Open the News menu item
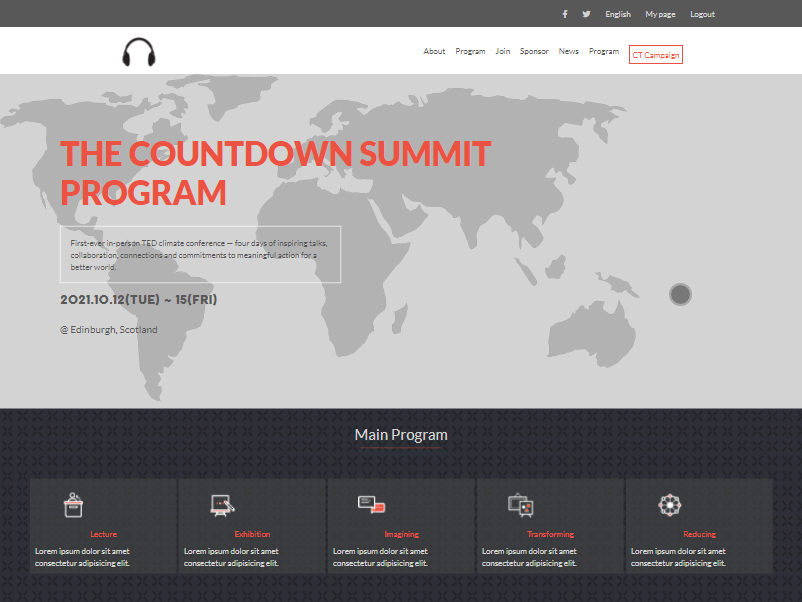Viewport: 802px width, 602px height. (568, 51)
